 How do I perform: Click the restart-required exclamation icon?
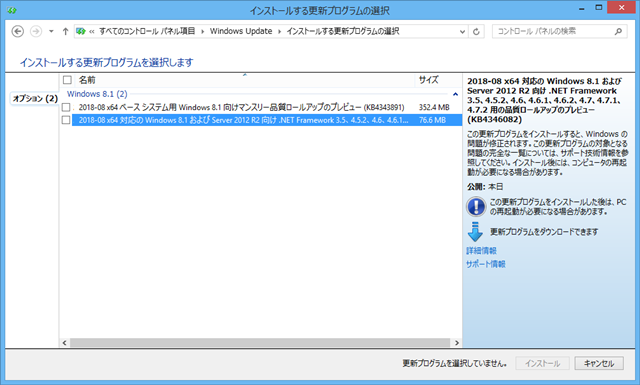pyautogui.click(x=476, y=207)
